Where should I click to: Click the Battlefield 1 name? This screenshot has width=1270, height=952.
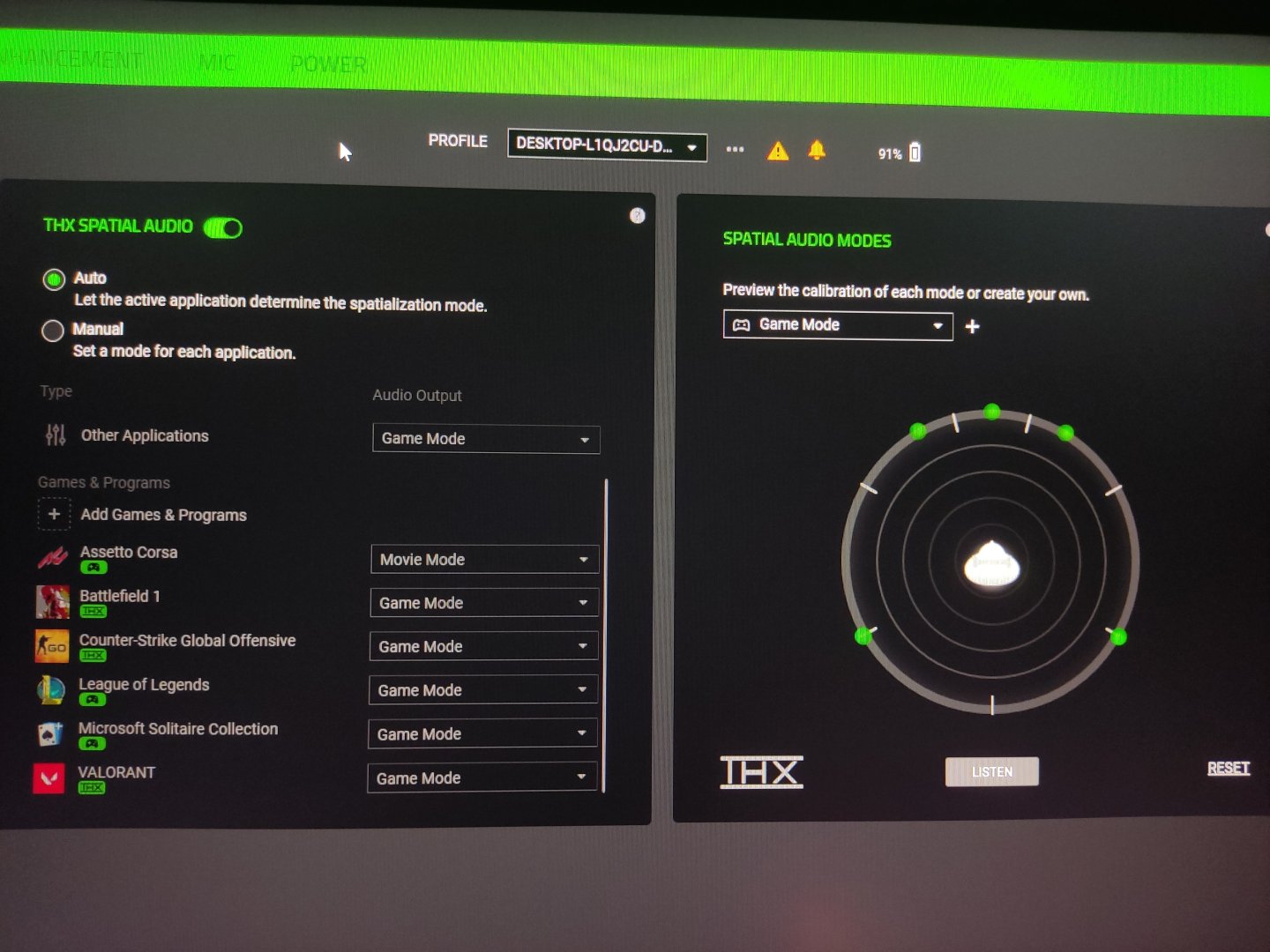120,597
